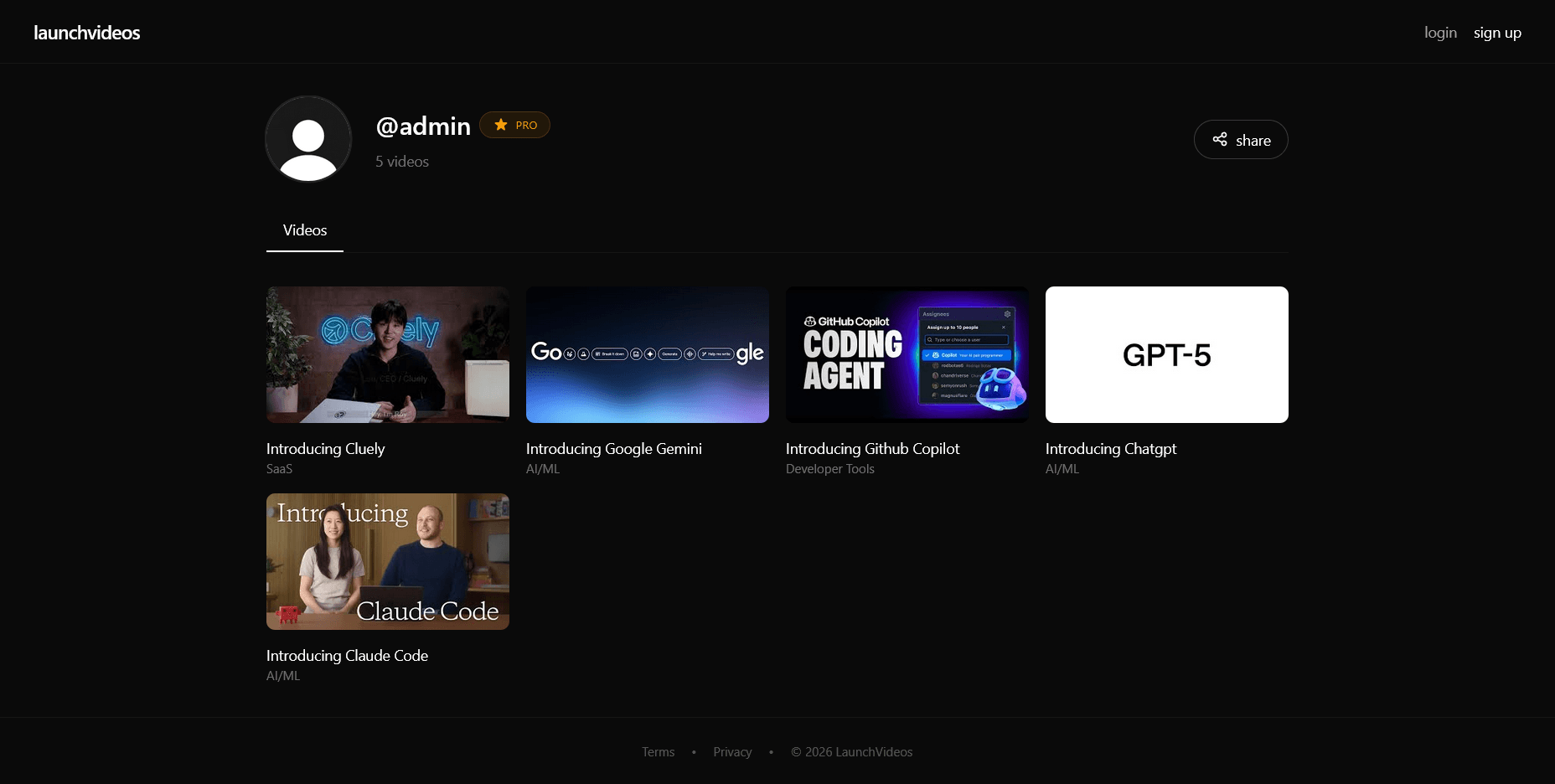Viewport: 1555px width, 784px height.
Task: Click the launchvideos logo
Action: pyautogui.click(x=86, y=33)
